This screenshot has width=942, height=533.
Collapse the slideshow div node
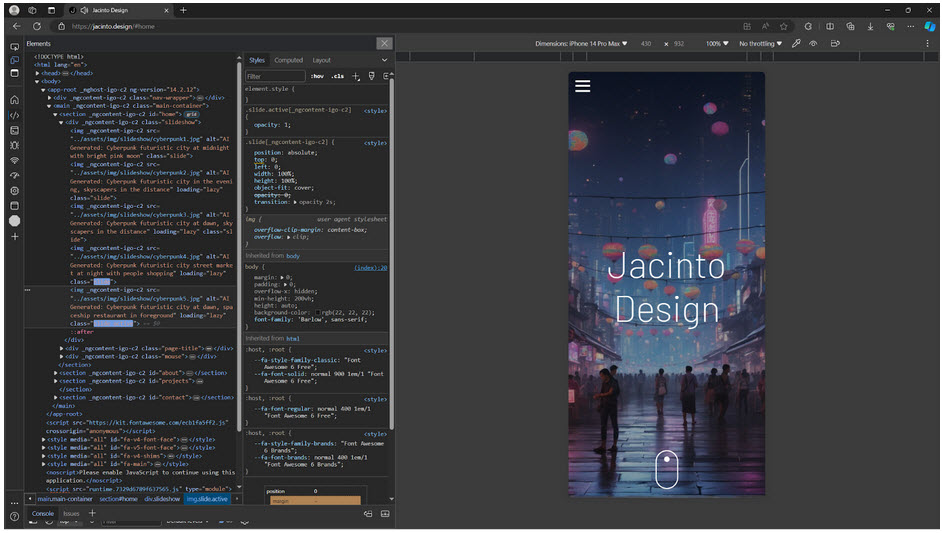(61, 122)
